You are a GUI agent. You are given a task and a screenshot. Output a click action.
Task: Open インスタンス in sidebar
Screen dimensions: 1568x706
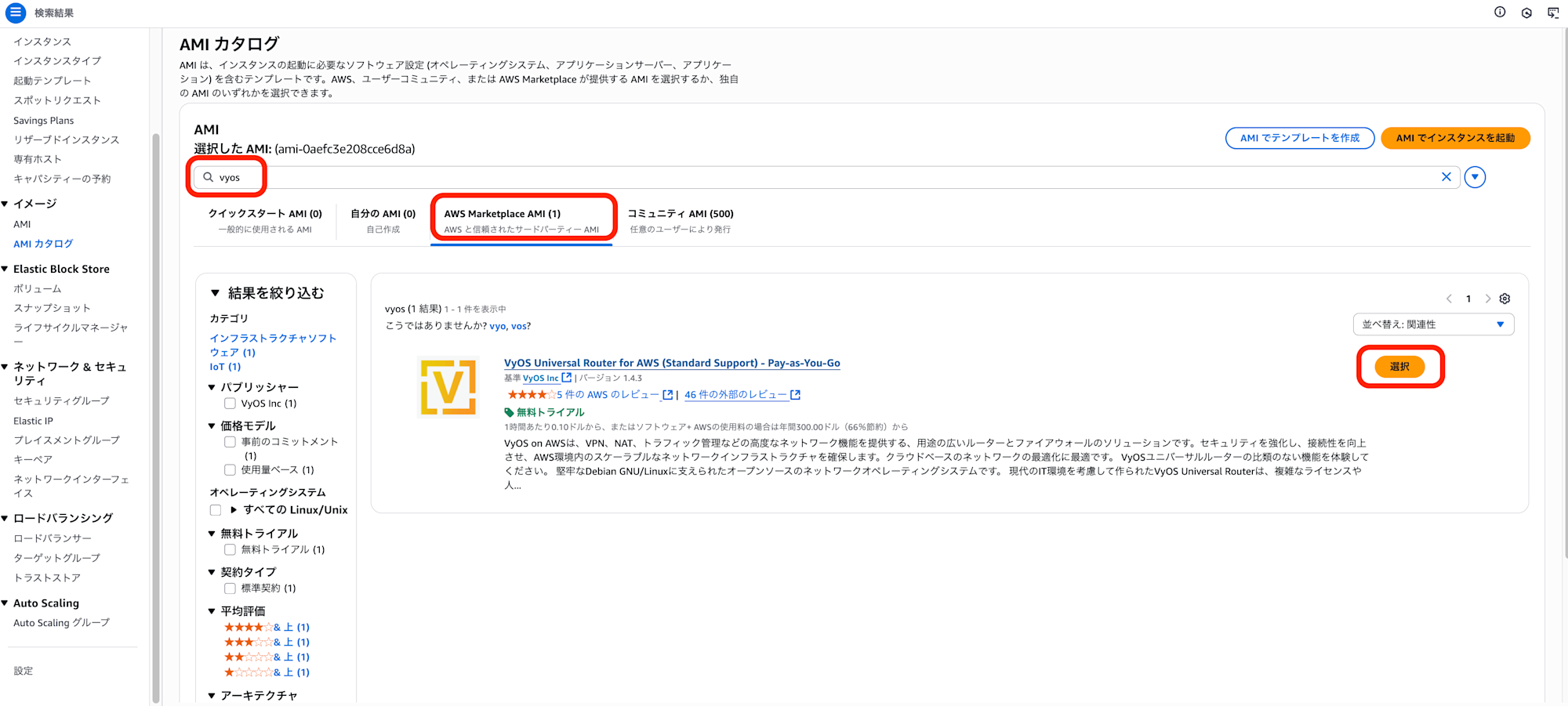pos(42,42)
